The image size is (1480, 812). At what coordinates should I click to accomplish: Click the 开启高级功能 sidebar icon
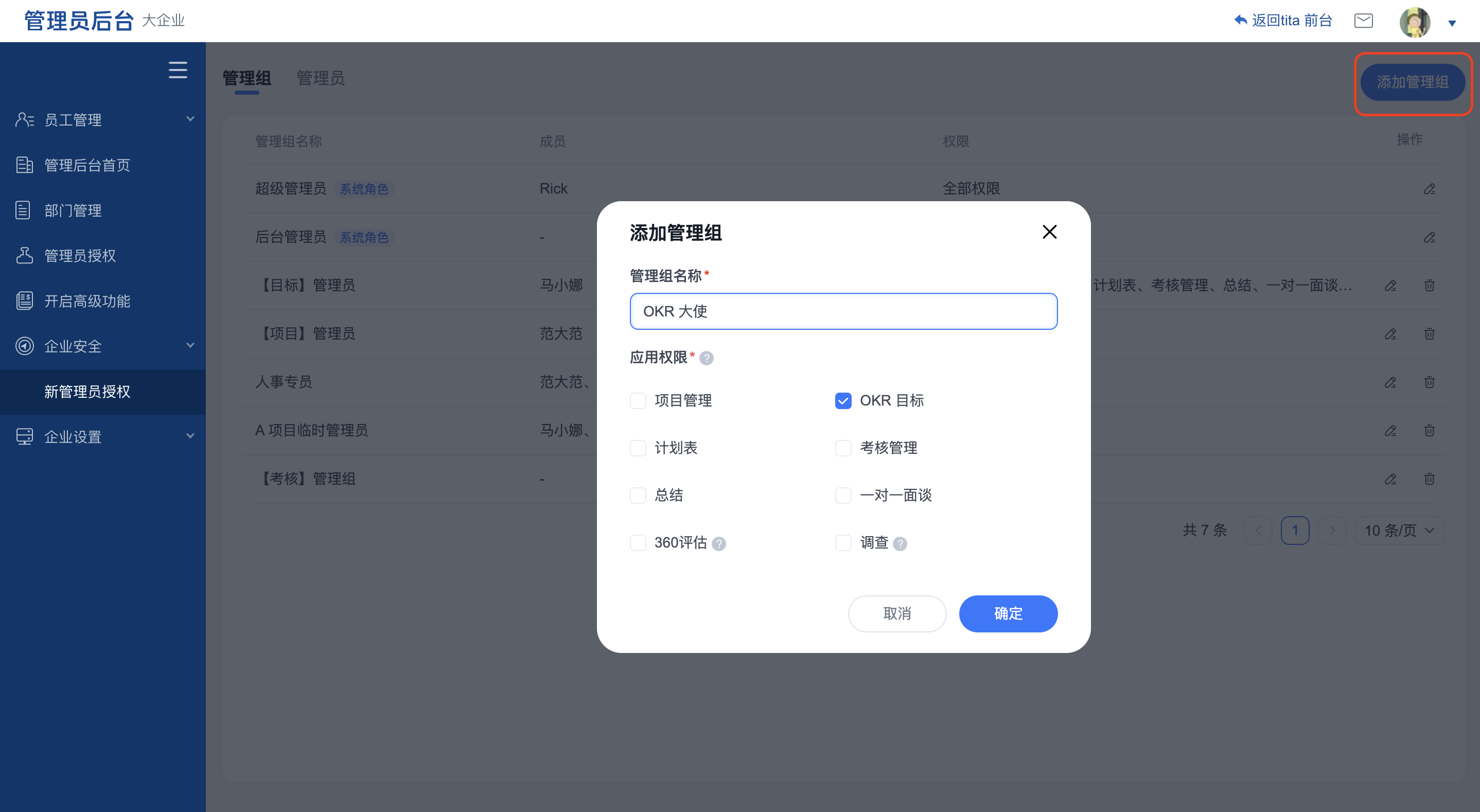[x=24, y=301]
